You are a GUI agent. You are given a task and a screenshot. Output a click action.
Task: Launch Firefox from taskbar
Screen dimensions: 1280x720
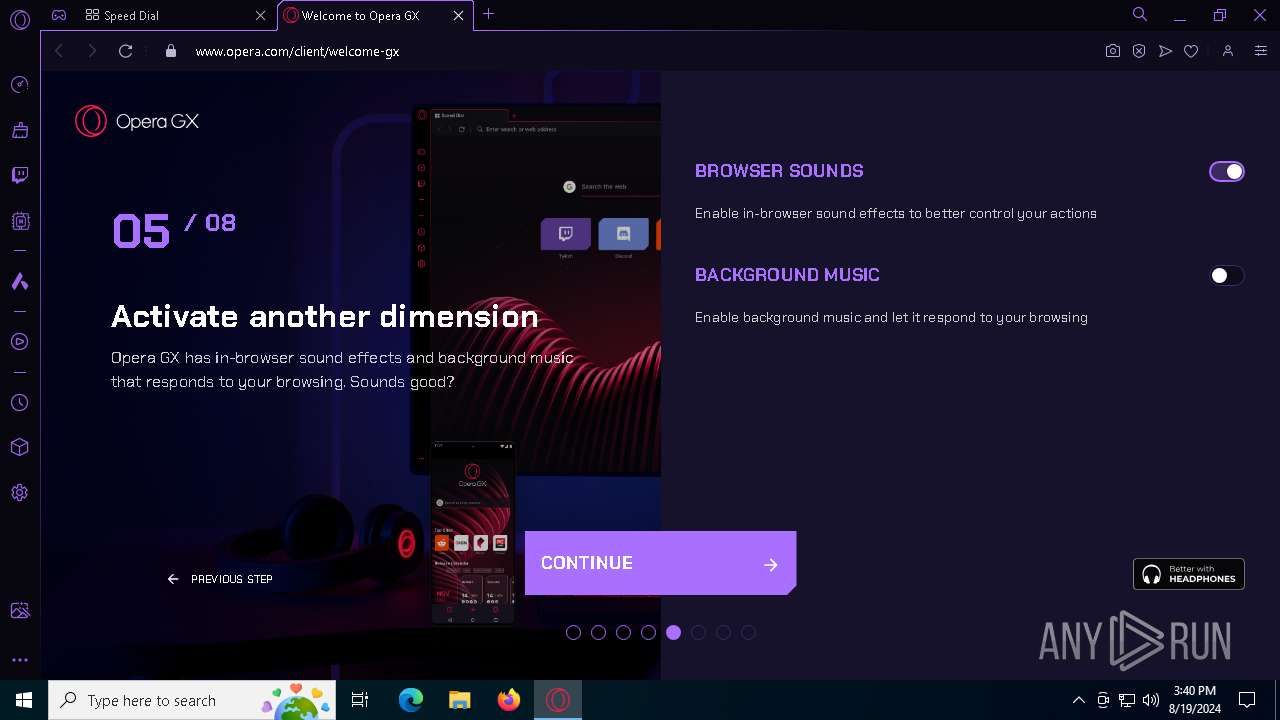509,700
